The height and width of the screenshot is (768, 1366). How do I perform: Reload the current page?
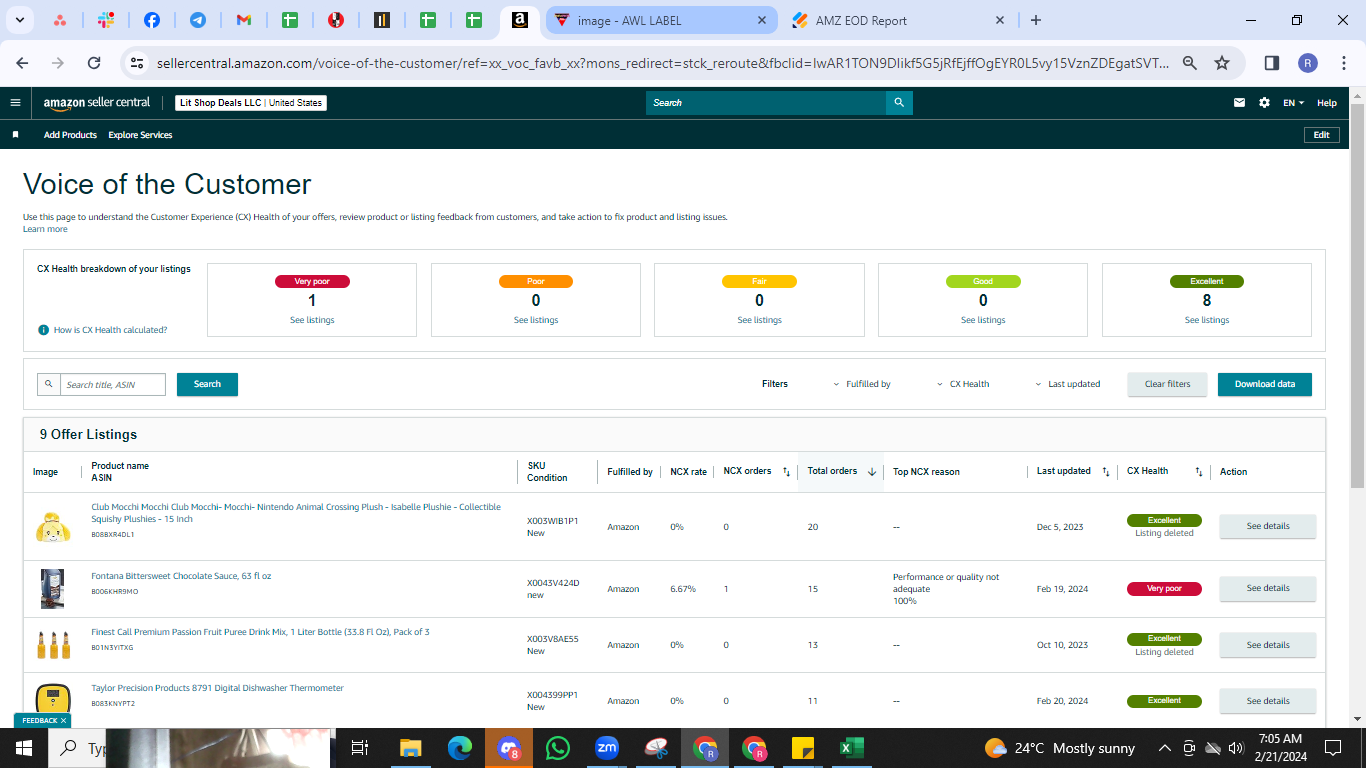[x=94, y=63]
